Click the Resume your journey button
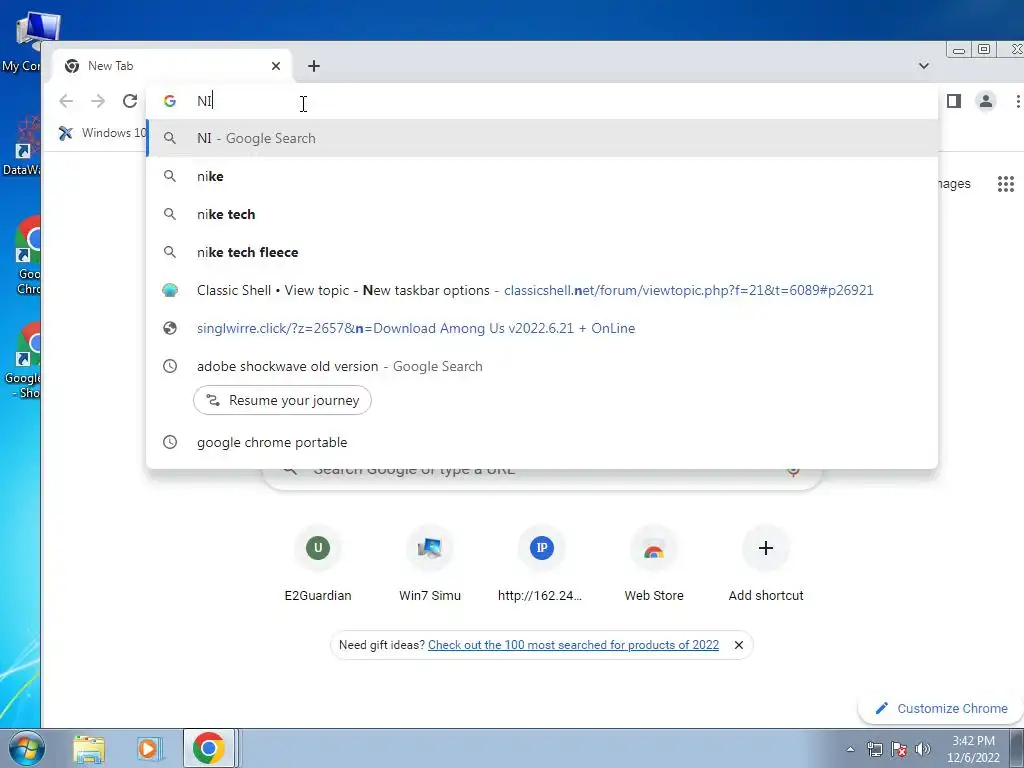The width and height of the screenshot is (1024, 768). 282,400
